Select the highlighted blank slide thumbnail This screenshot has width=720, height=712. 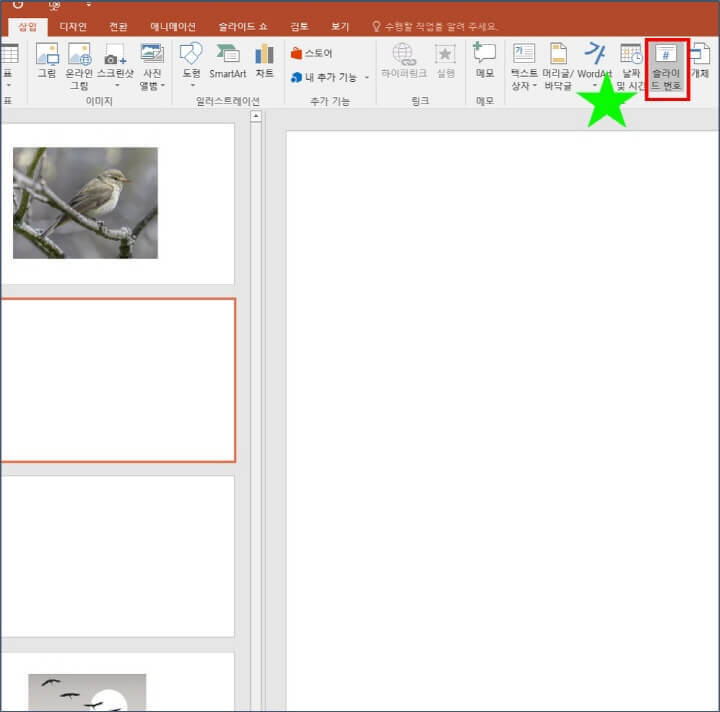pos(118,380)
